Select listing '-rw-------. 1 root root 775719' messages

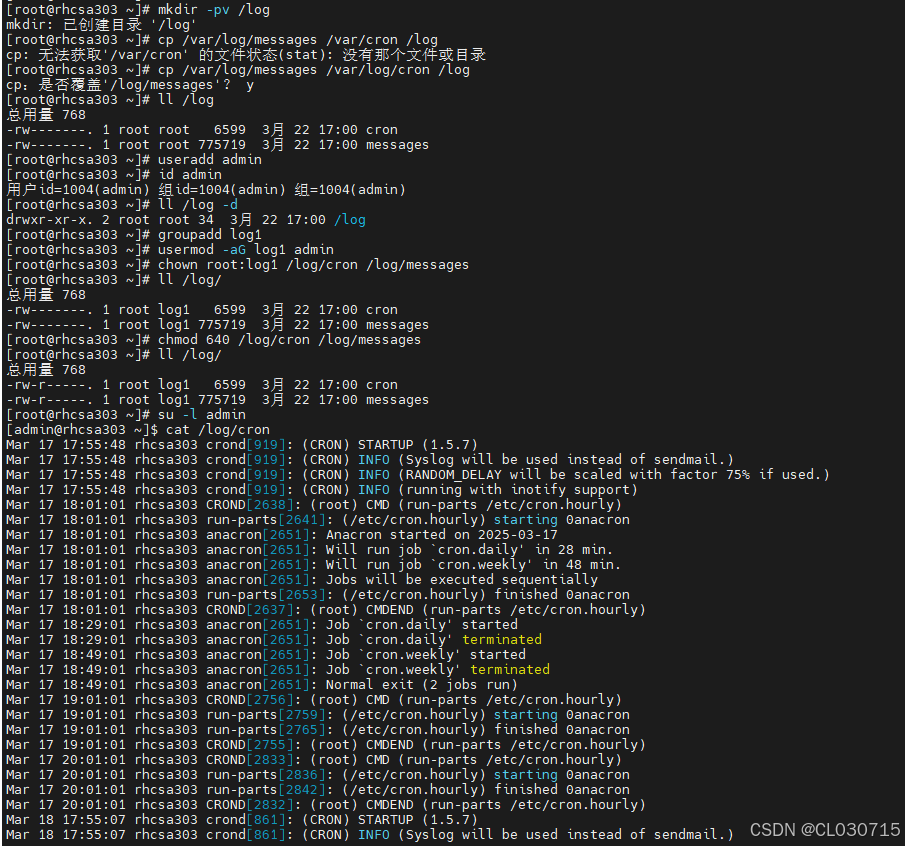[218, 145]
